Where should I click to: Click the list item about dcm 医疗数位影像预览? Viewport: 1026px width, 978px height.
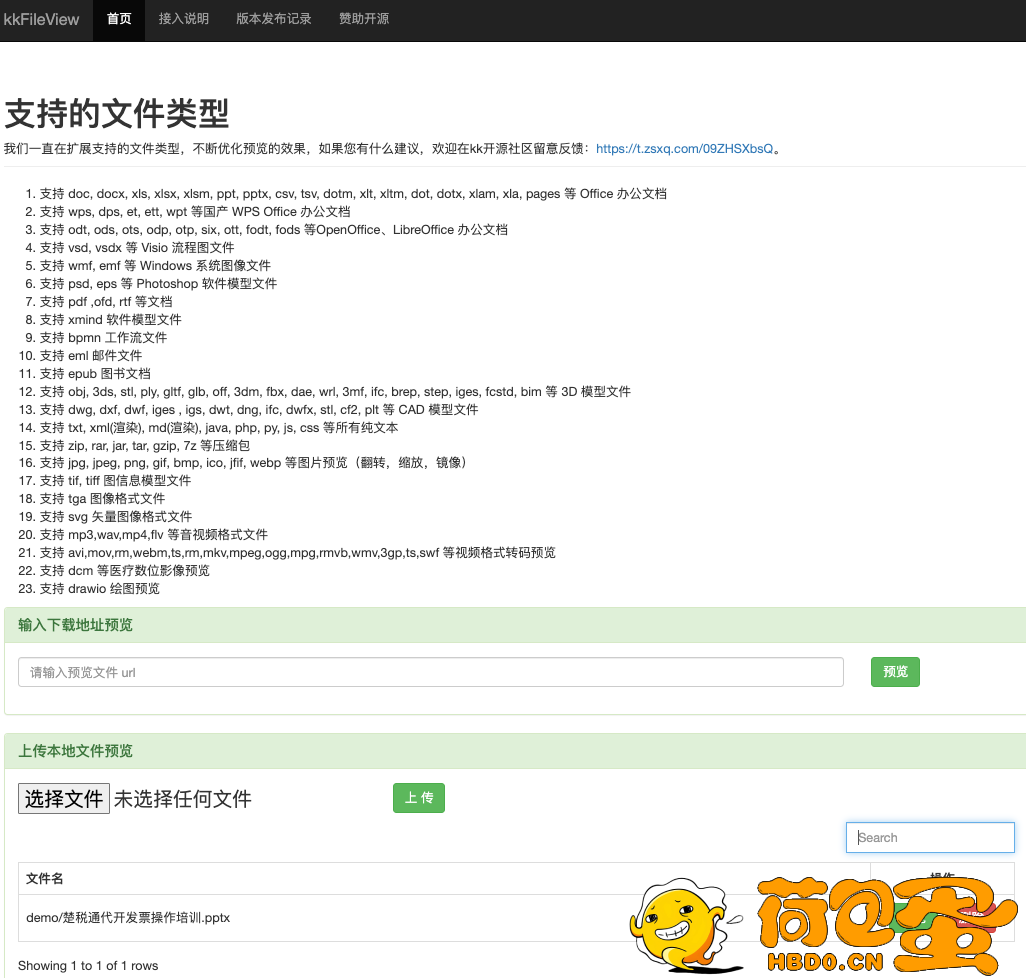[x=124, y=570]
